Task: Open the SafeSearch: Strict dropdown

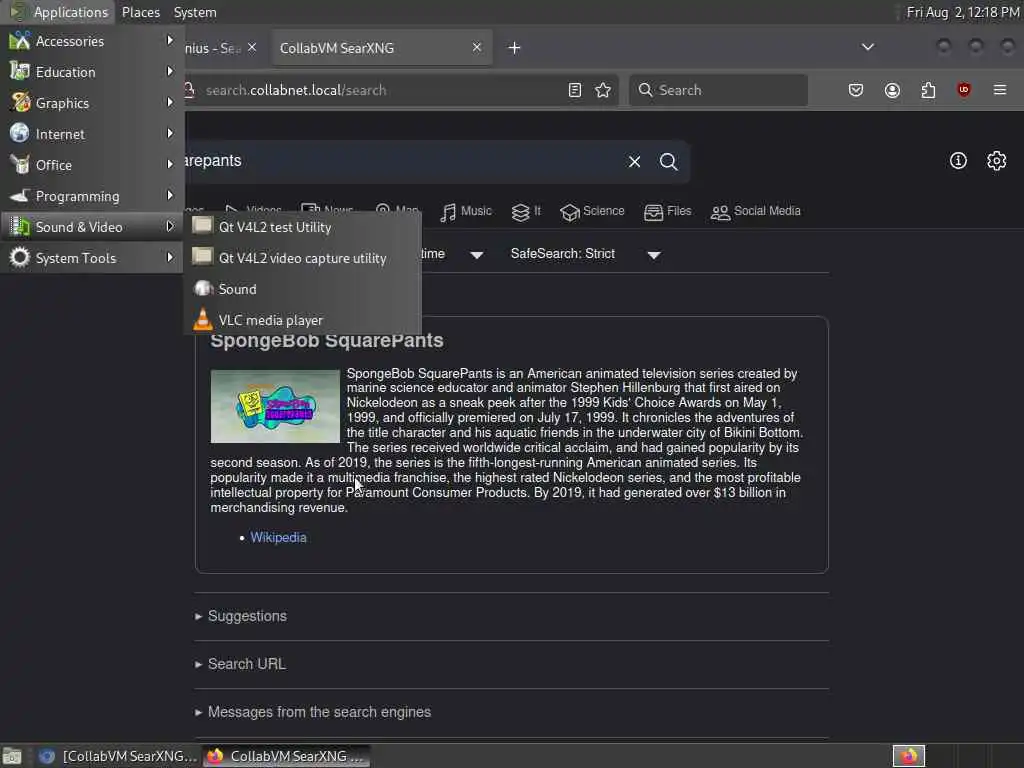Action: tap(586, 254)
